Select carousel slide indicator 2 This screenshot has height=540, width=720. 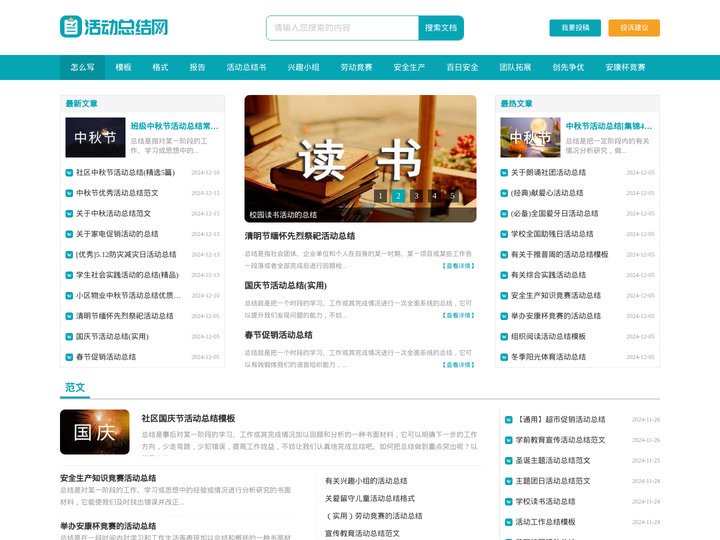[398, 196]
